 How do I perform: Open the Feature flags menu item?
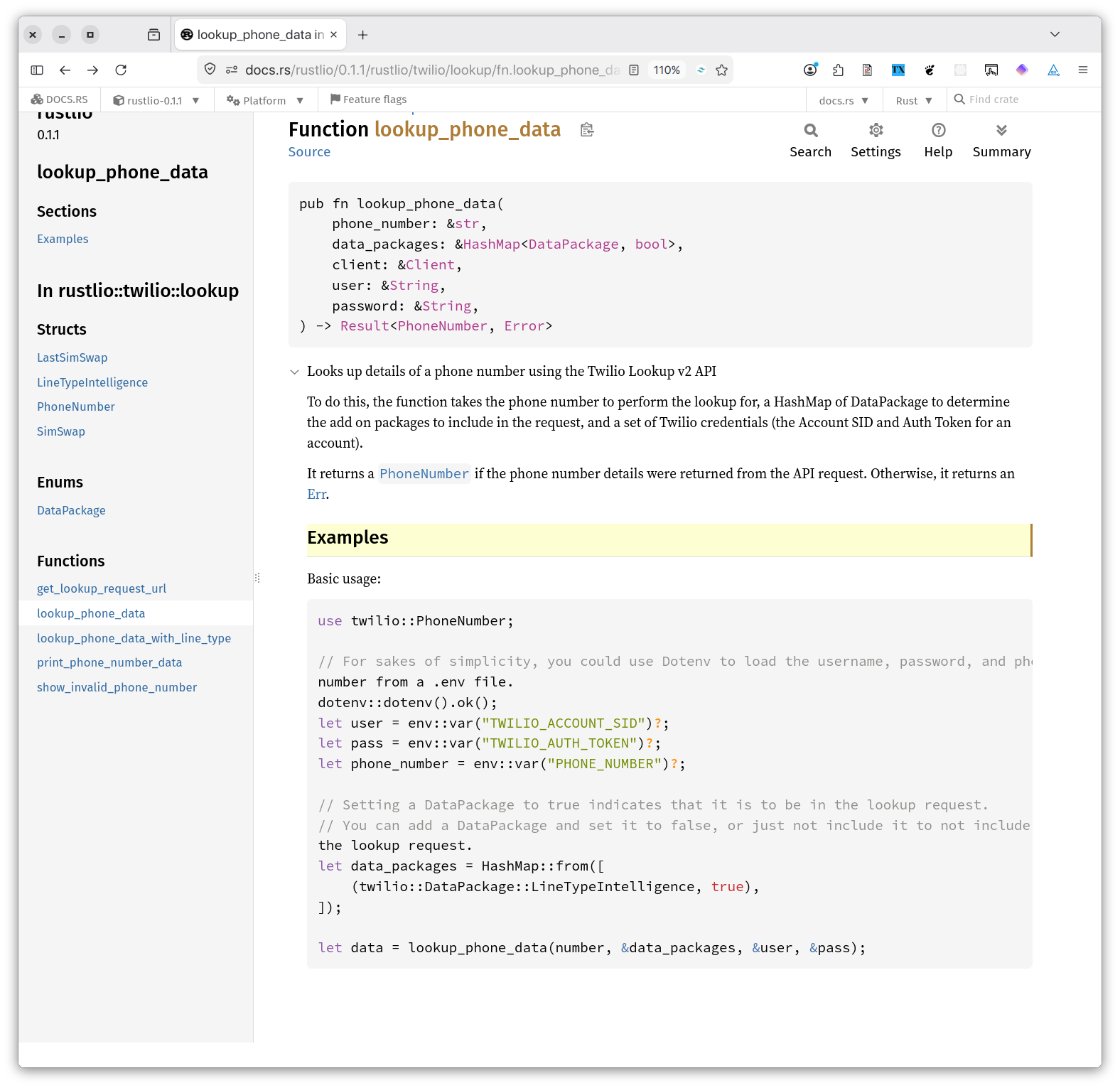[368, 99]
